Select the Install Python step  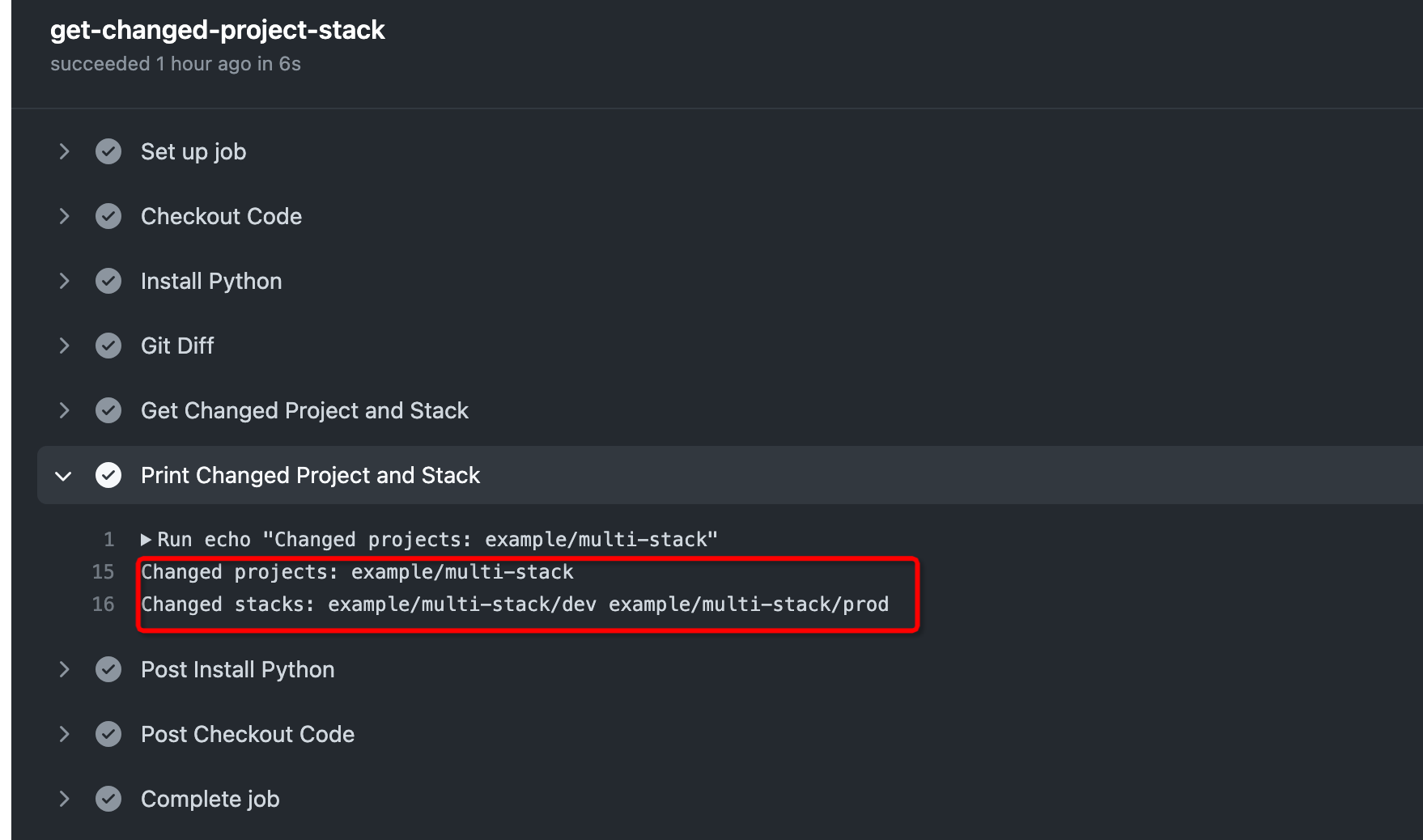[x=211, y=281]
